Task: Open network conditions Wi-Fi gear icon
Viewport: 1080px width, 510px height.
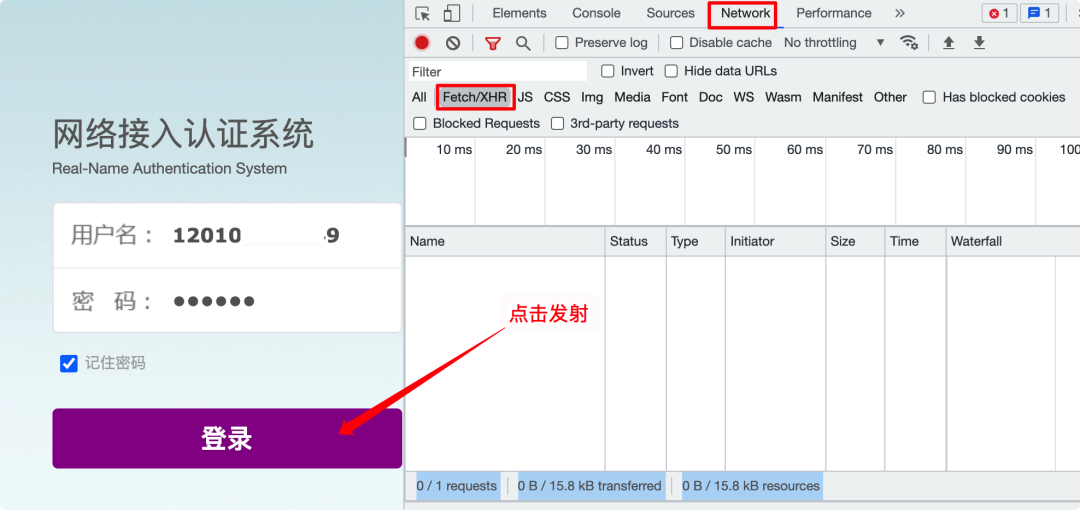Action: (x=909, y=43)
